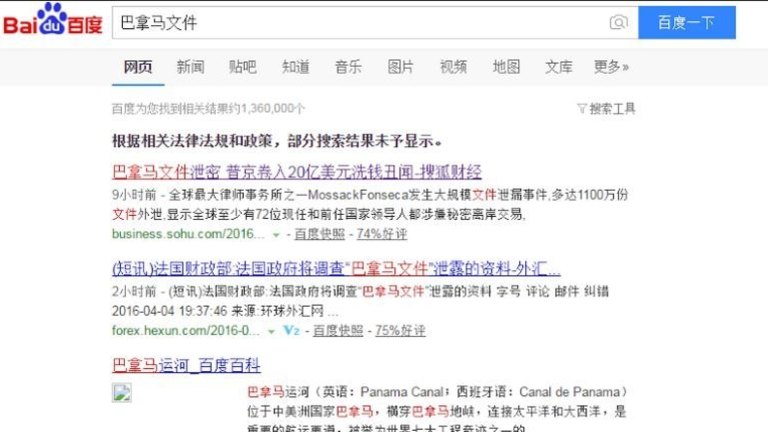768x432 pixels.
Task: Click the Baidu logo
Action: (53, 20)
